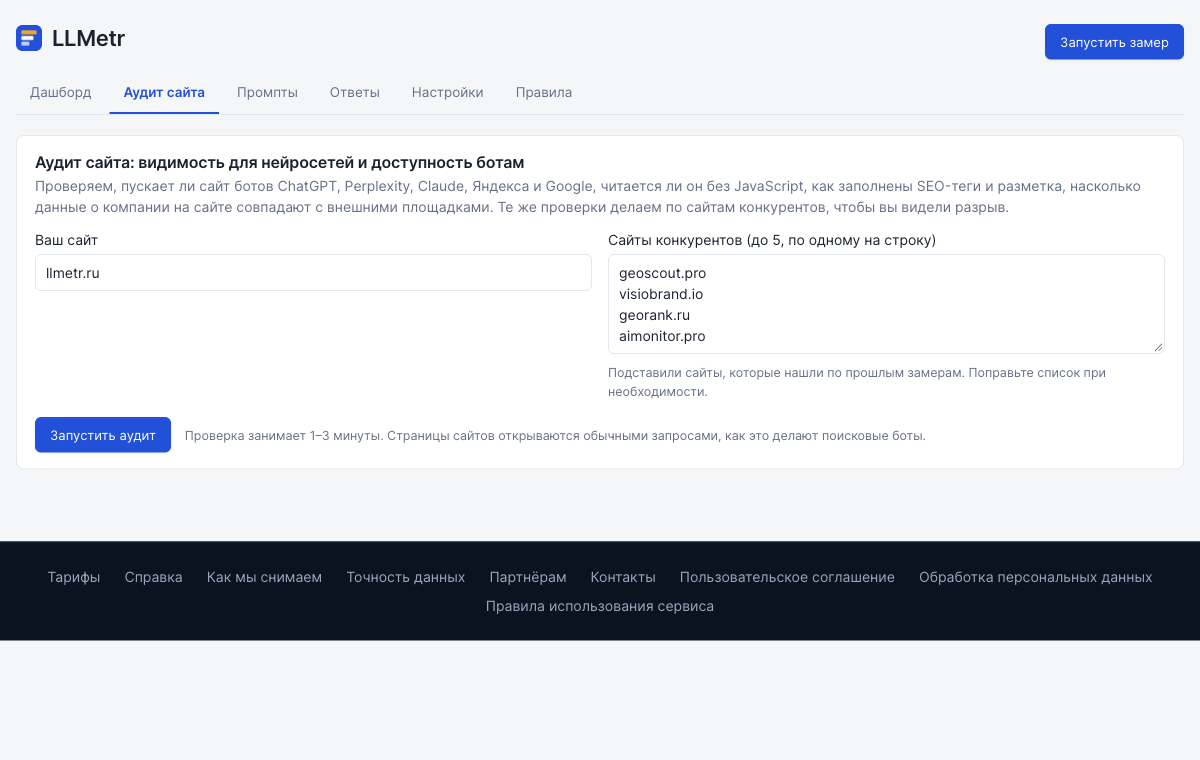
Task: Open Справка in the footer
Action: click(154, 577)
